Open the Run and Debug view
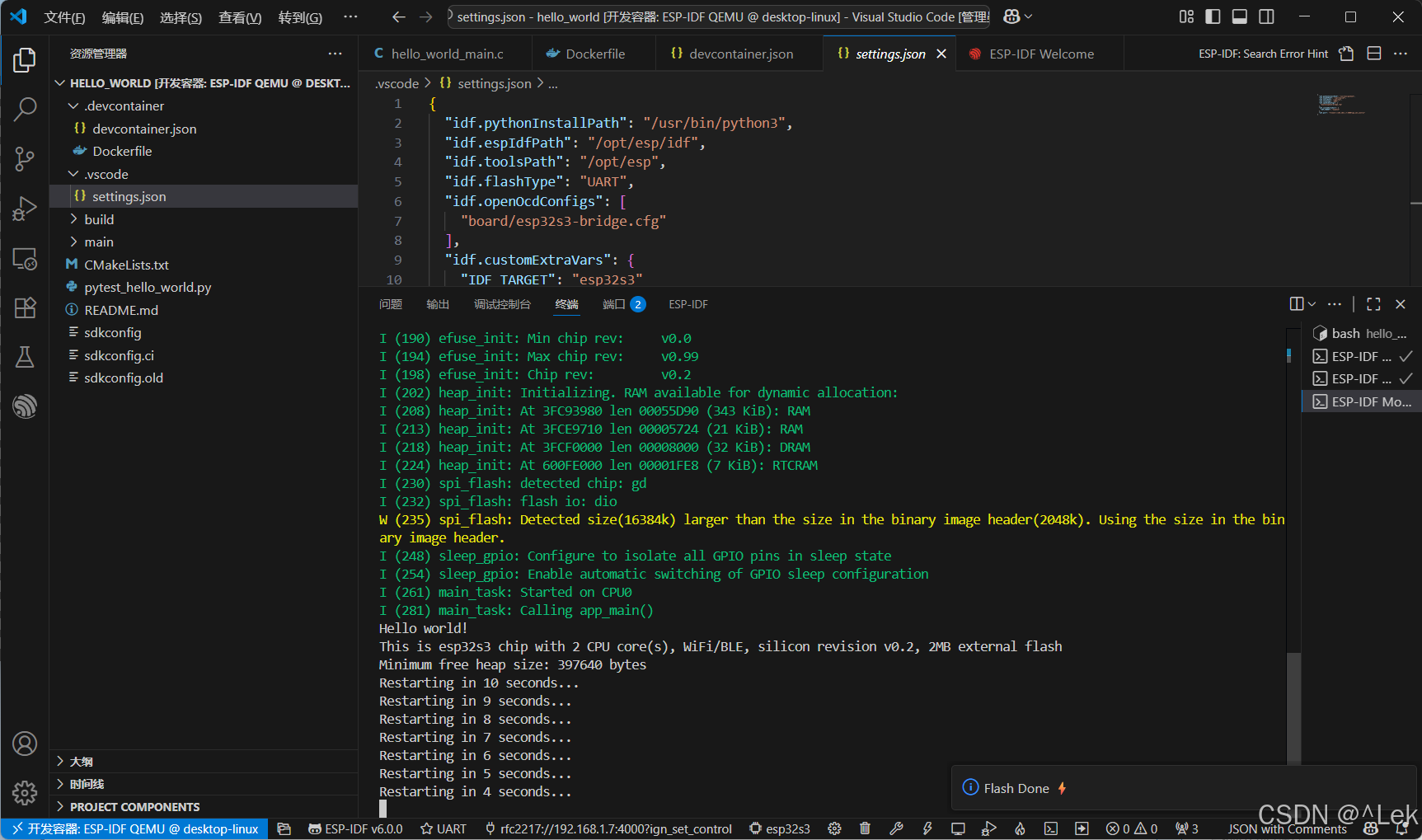Screen dimensions: 1422x840 (x=25, y=209)
